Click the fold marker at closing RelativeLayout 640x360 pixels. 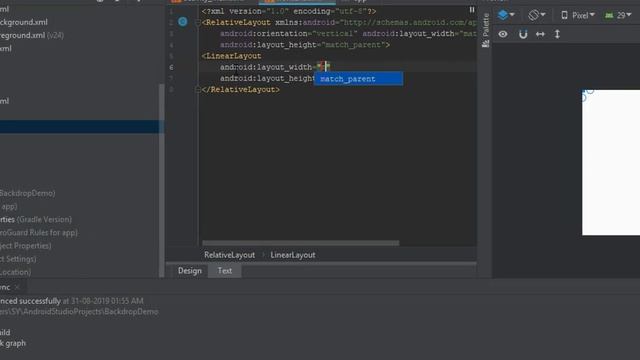[198, 89]
